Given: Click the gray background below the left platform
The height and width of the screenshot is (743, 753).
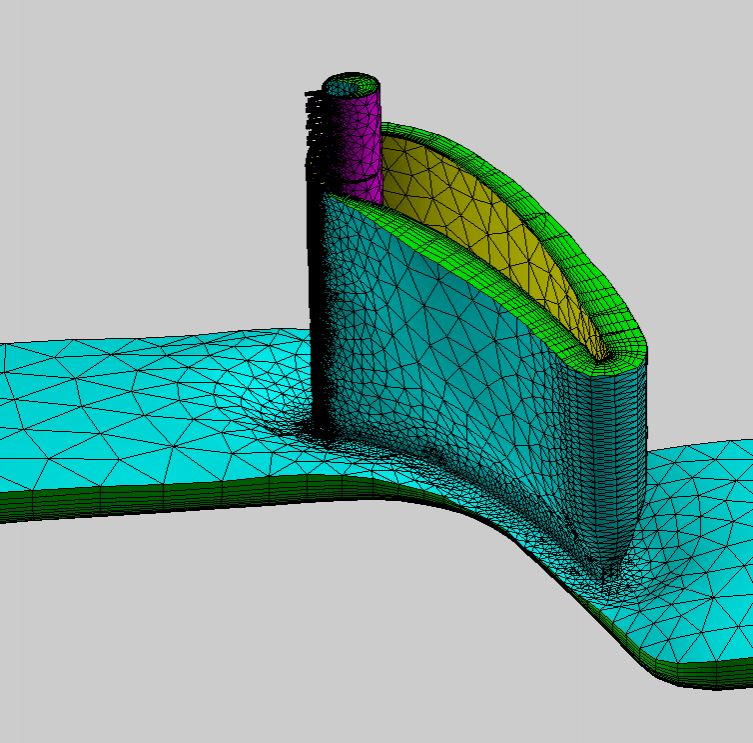Looking at the screenshot, I should (x=200, y=620).
